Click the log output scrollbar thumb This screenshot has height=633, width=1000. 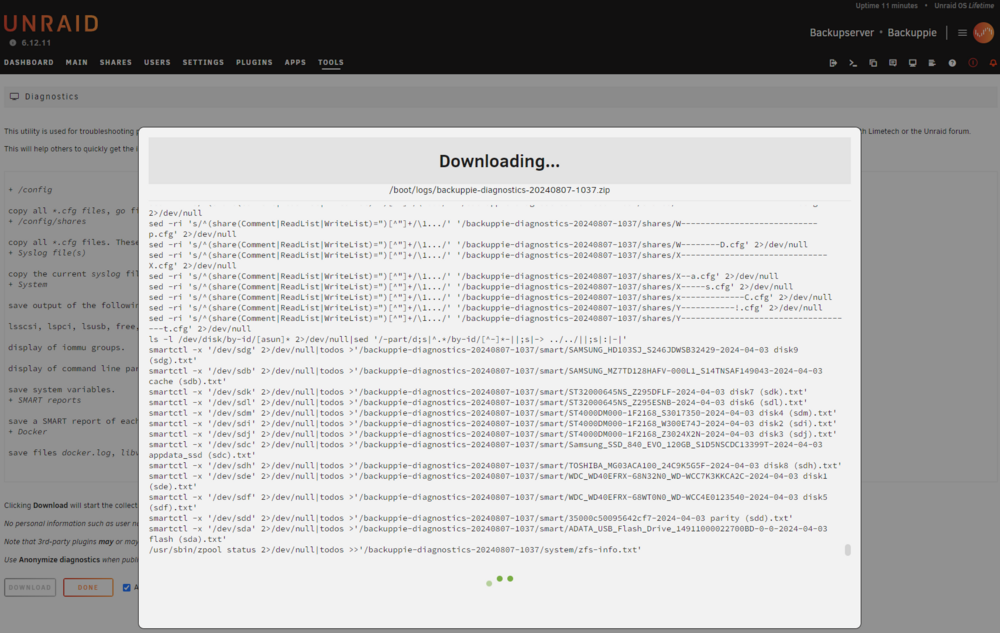coord(848,549)
